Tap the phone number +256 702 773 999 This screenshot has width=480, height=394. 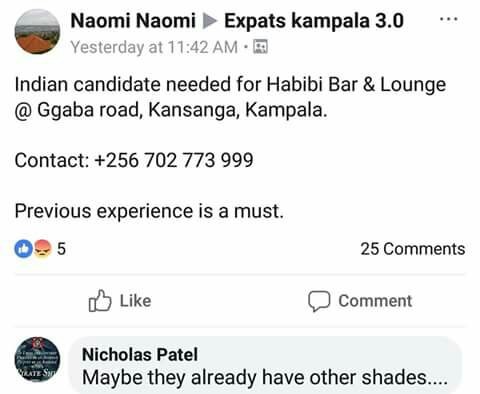coord(174,160)
